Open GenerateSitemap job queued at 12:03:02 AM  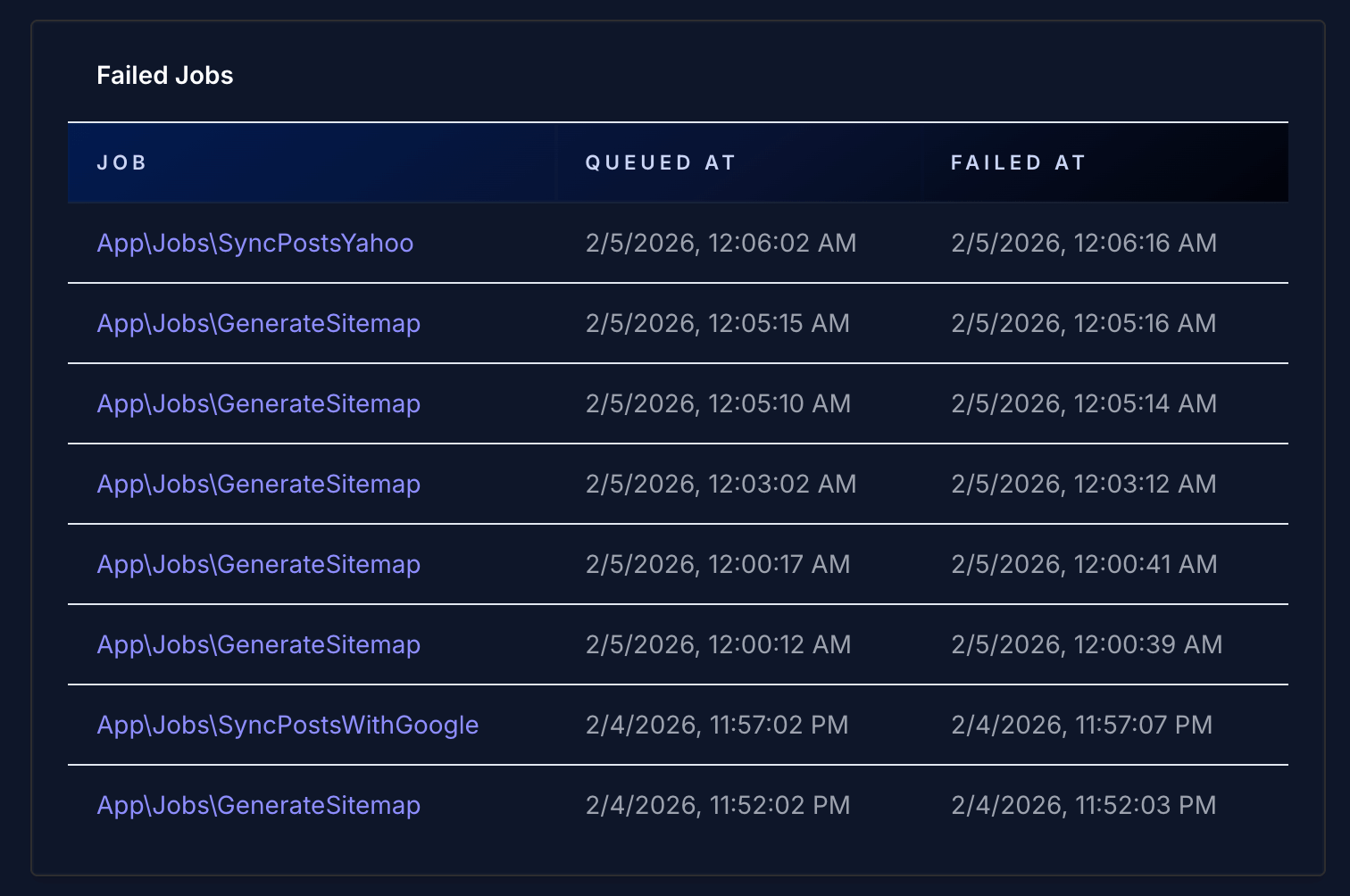click(258, 484)
